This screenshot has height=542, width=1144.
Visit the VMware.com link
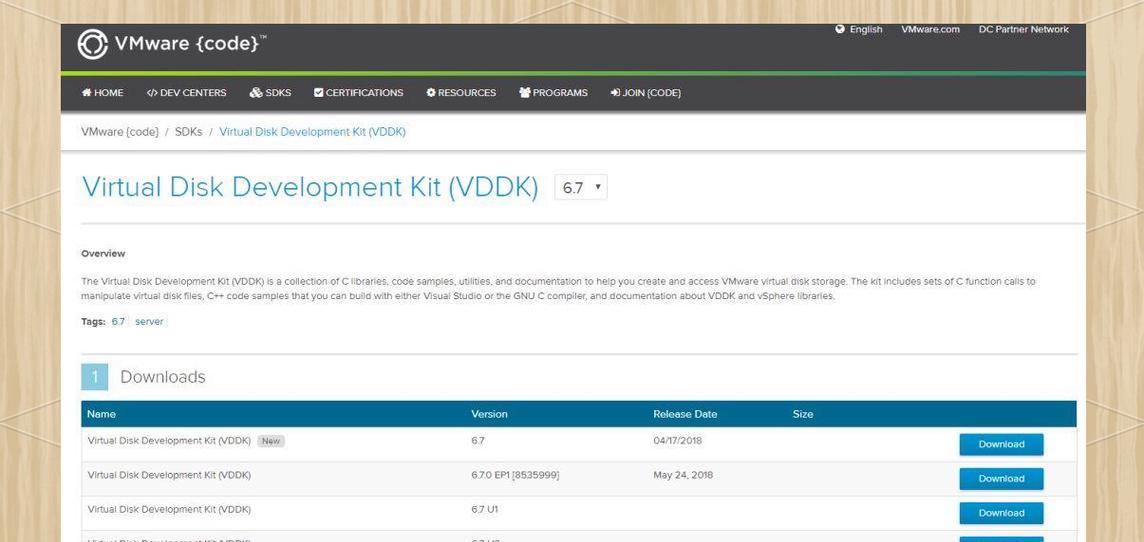click(930, 29)
